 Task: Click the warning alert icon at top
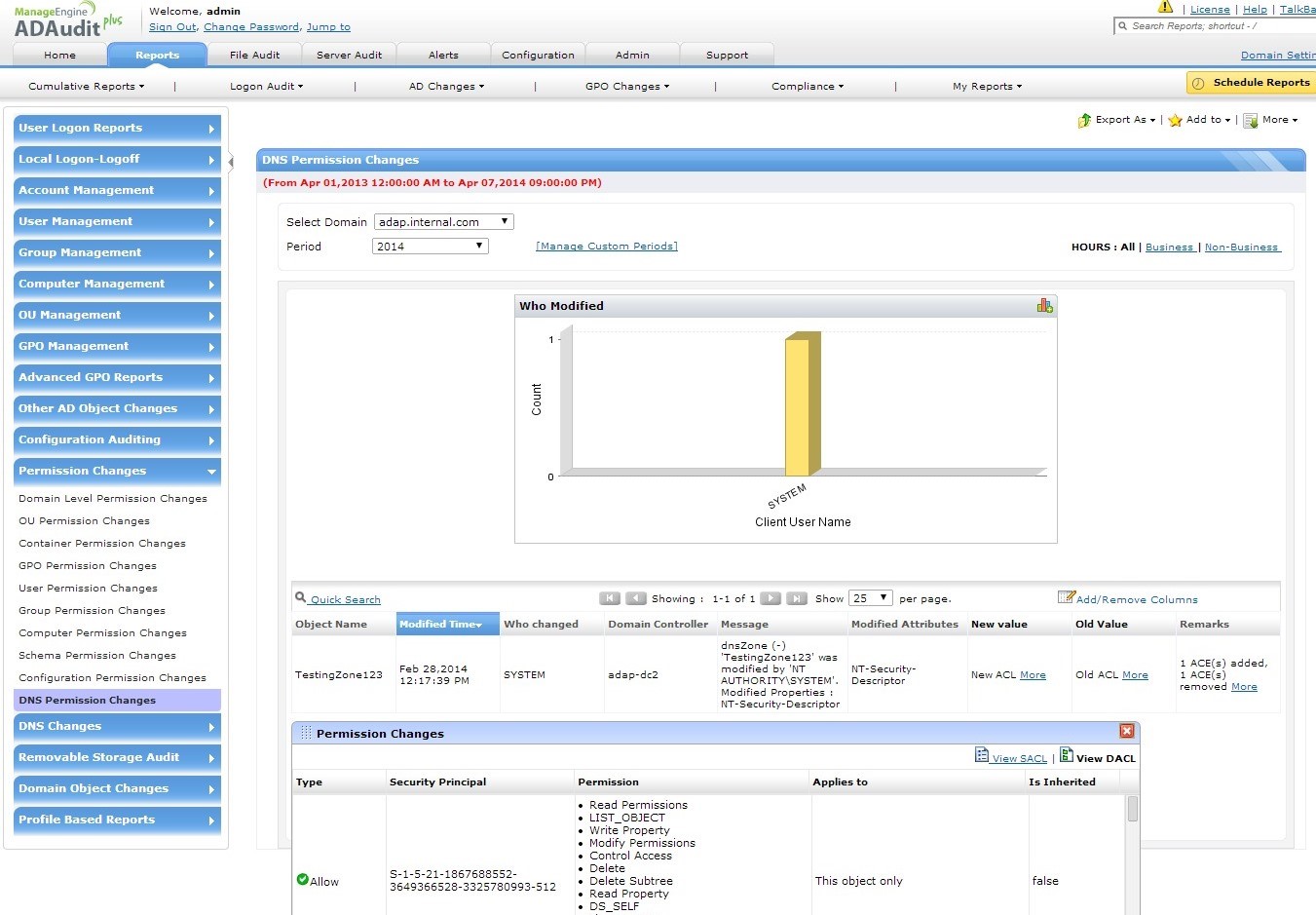coord(1165,7)
